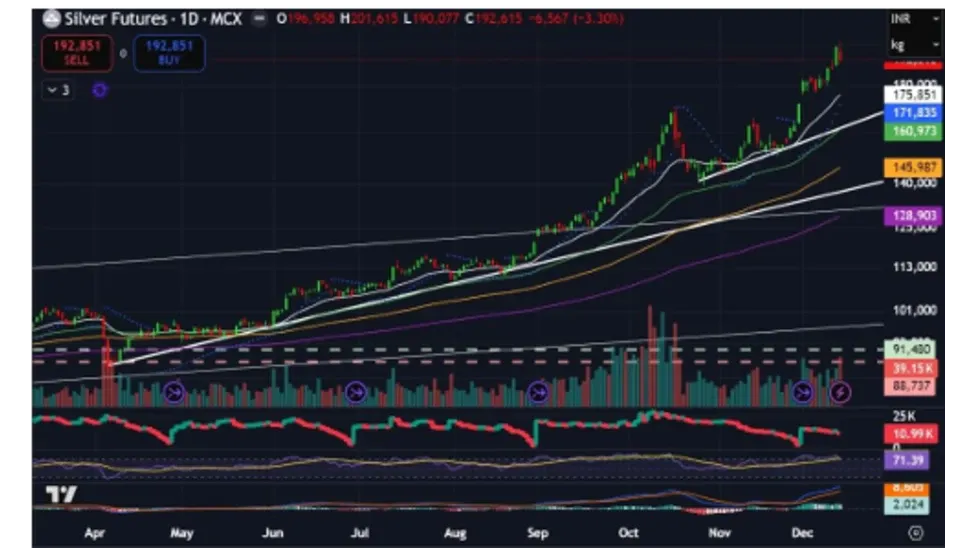
Task: Open the Silver Futures · 1D · MCX symbol title
Action: (153, 19)
